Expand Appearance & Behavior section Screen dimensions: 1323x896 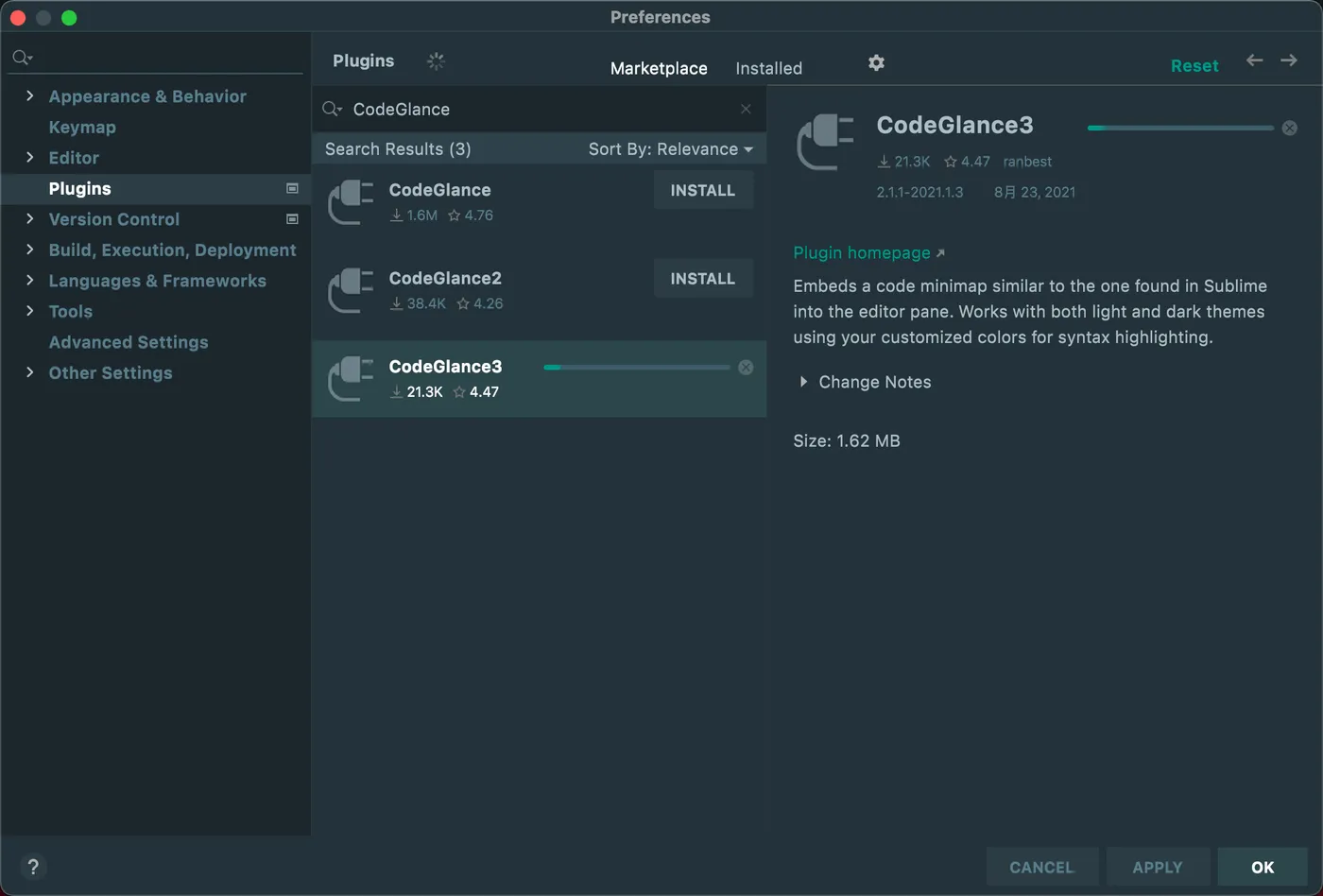point(29,95)
